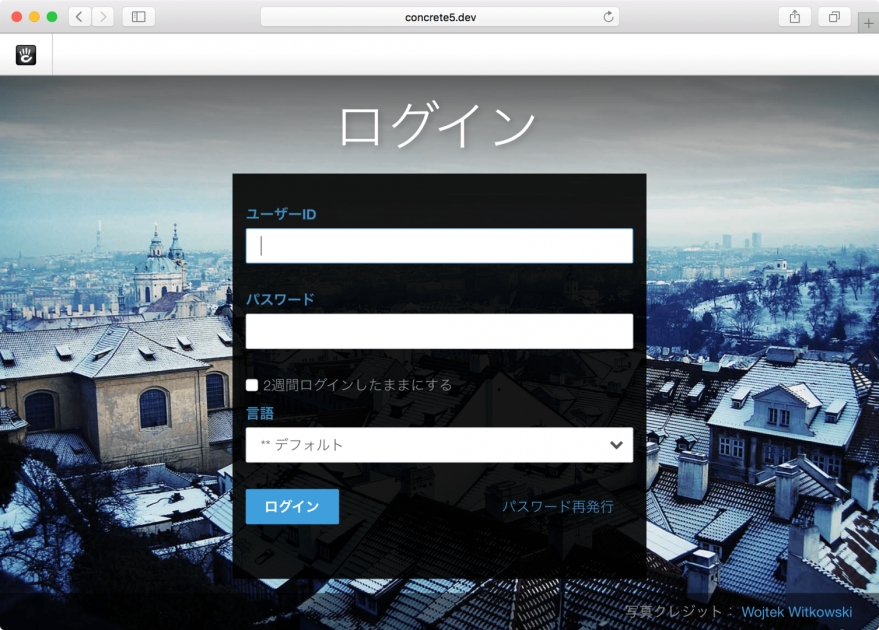
Task: Open the Safari share icon
Action: (794, 17)
